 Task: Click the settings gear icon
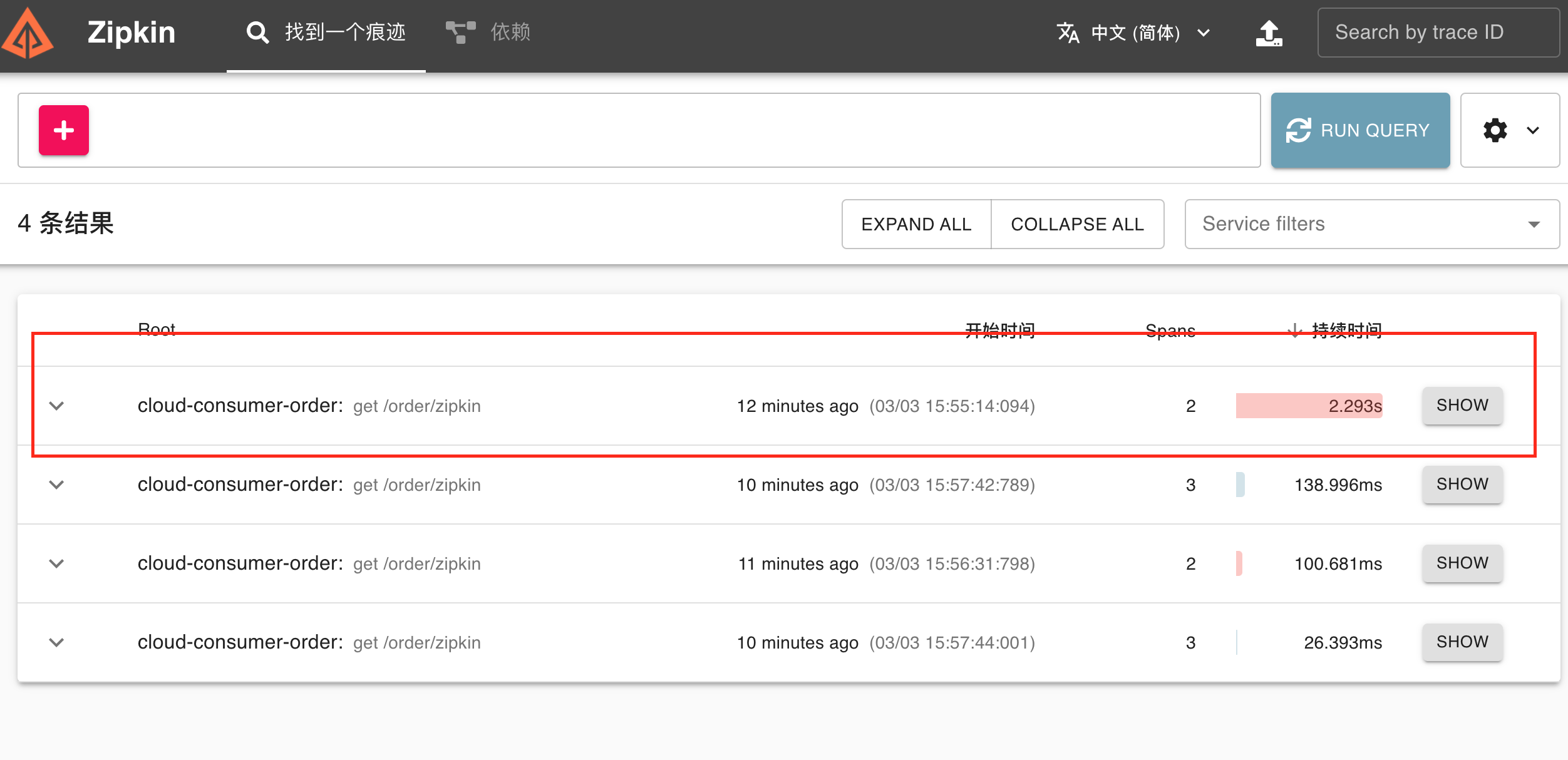pyautogui.click(x=1495, y=130)
